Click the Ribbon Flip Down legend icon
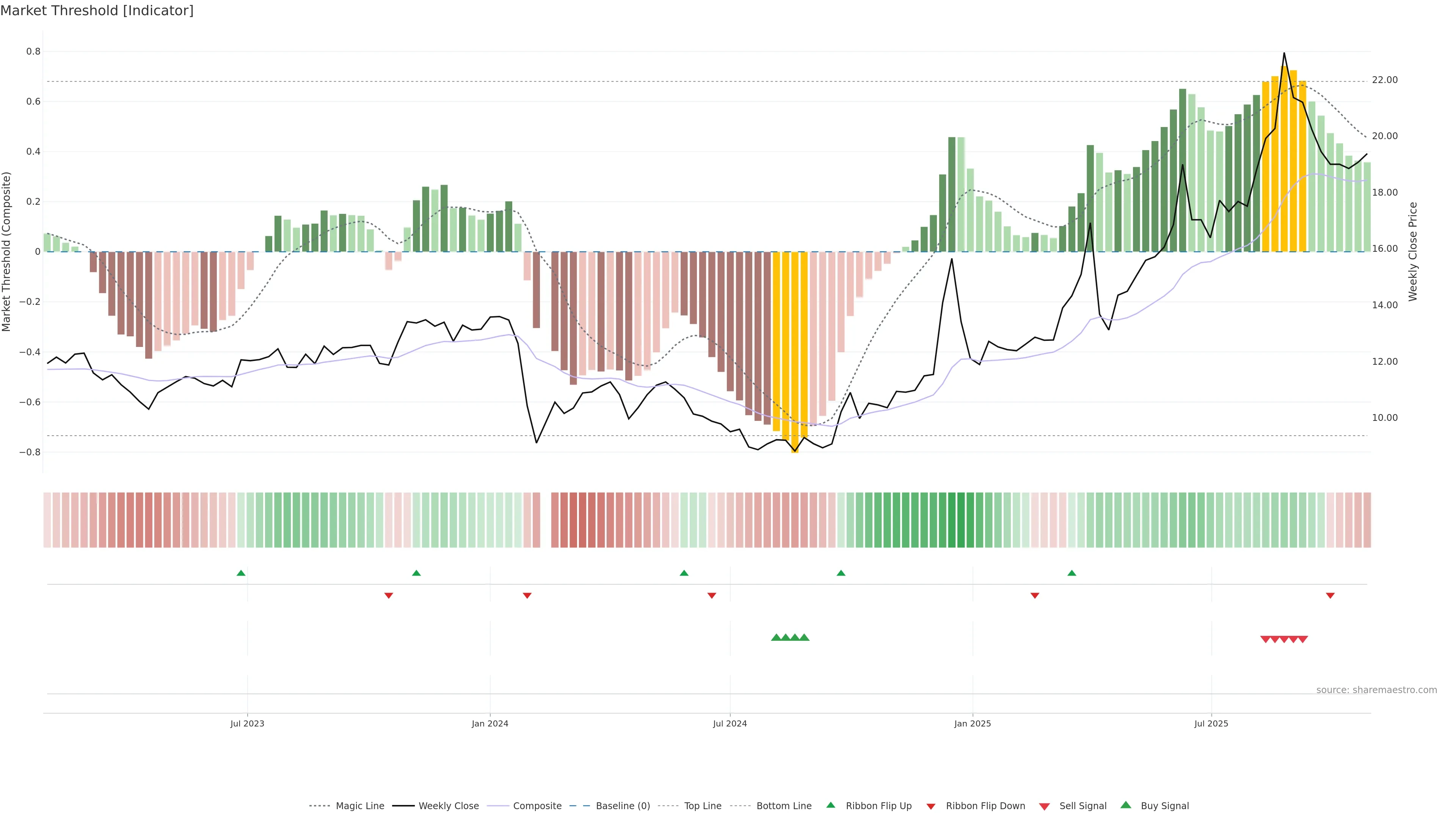Image resolution: width=1456 pixels, height=819 pixels. [x=931, y=806]
